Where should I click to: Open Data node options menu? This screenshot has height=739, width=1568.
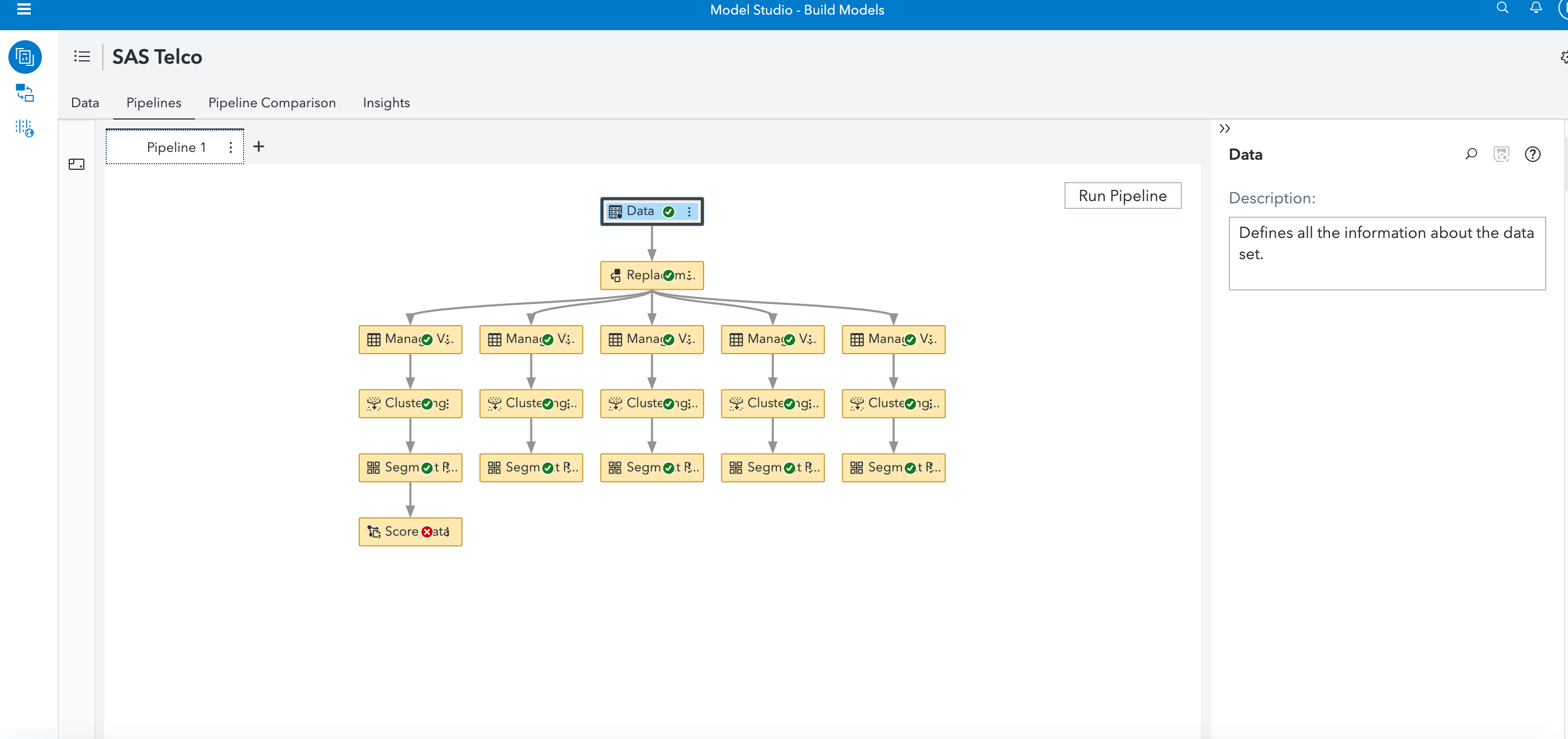coord(689,212)
